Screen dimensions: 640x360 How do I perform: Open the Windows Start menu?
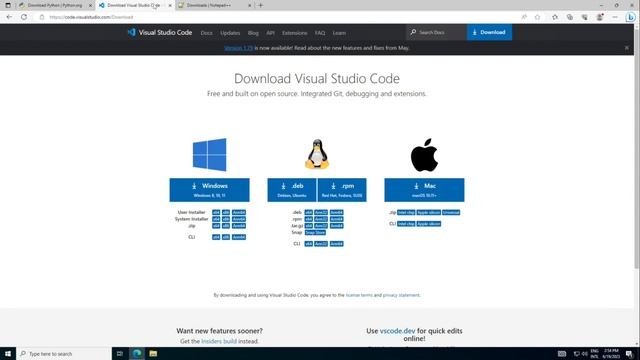[8, 353]
